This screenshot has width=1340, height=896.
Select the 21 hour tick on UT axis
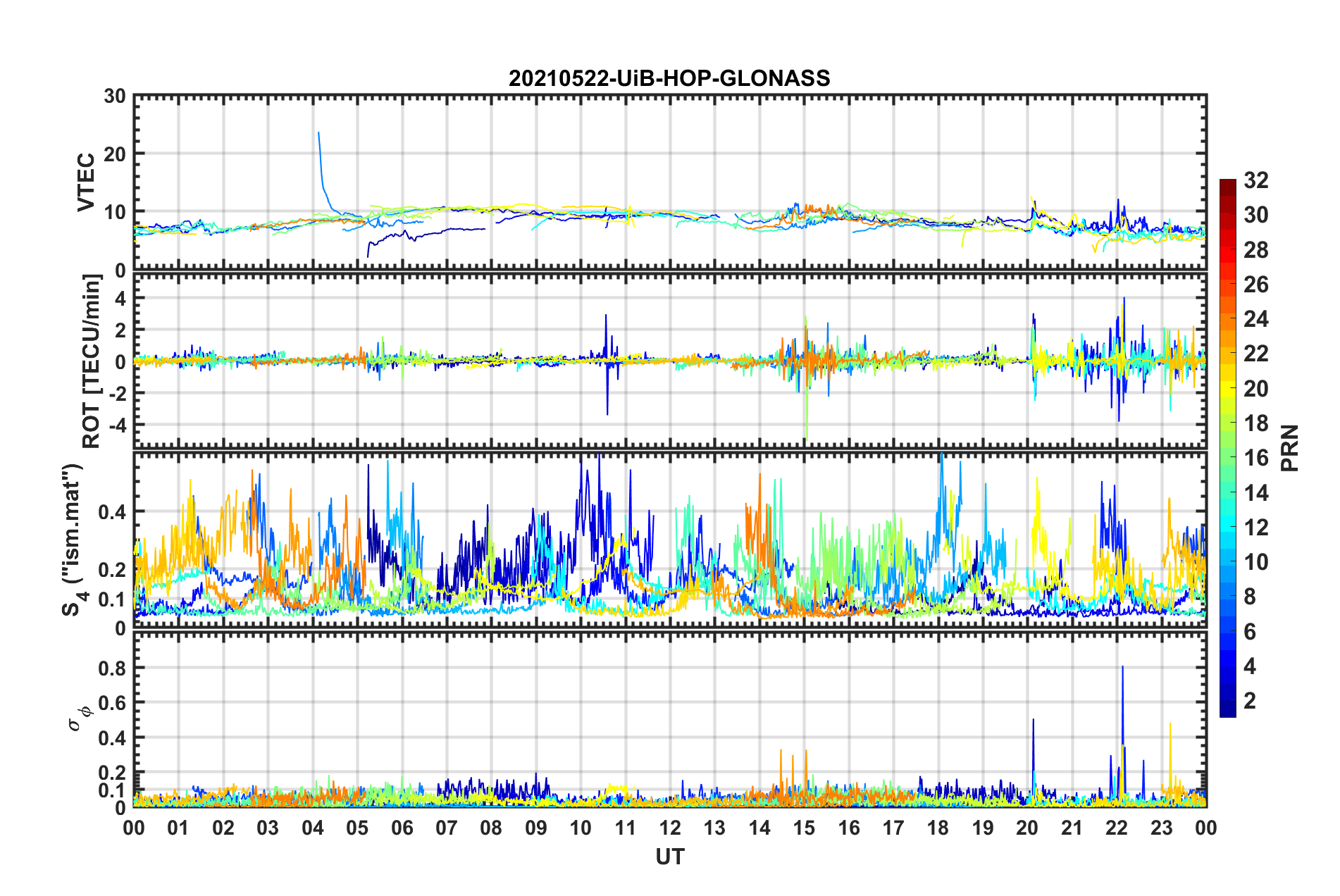pyautogui.click(x=1072, y=828)
